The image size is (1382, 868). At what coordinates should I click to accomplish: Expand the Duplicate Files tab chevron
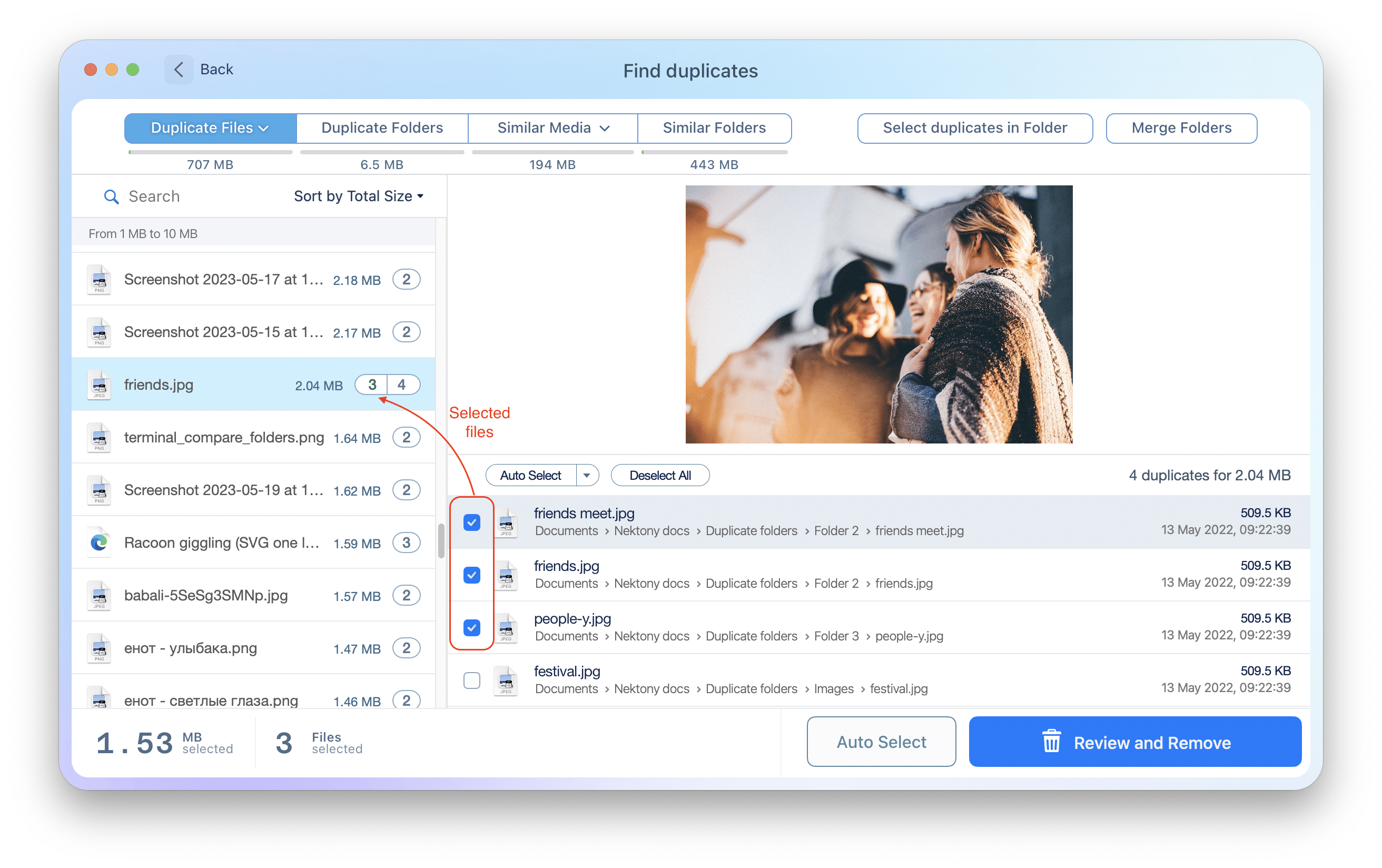coord(264,129)
